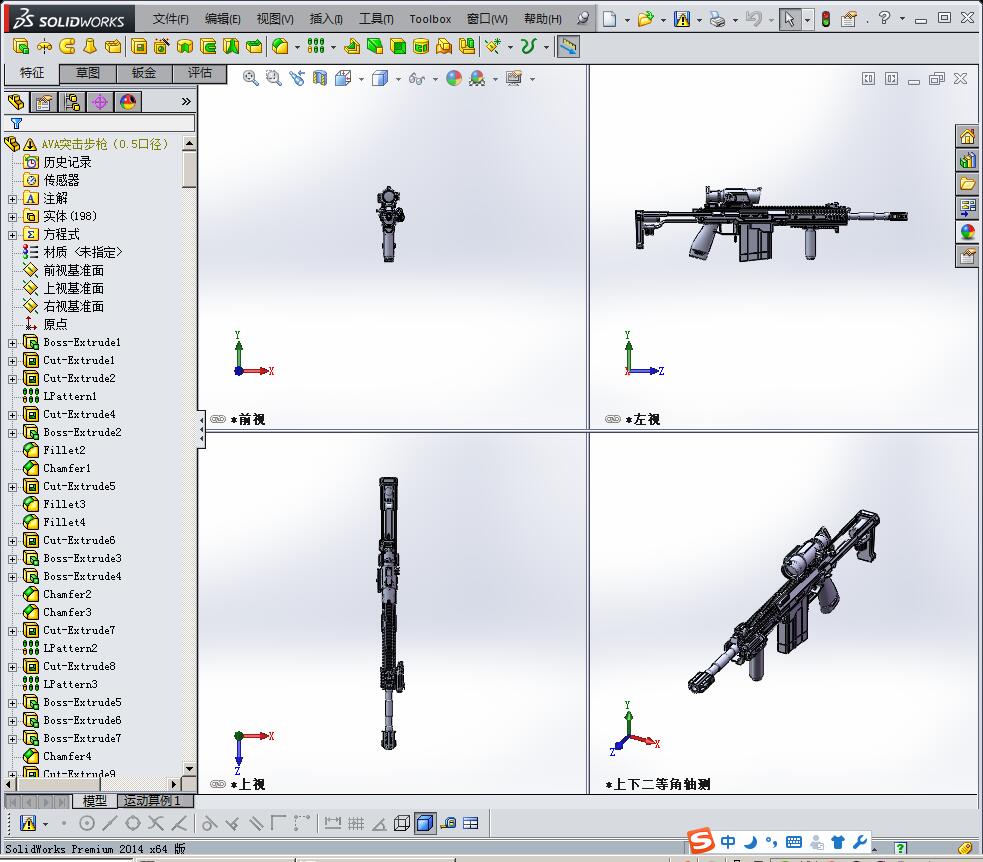Expand the 注解 folder
Screen dimensions: 983x862
13,199
